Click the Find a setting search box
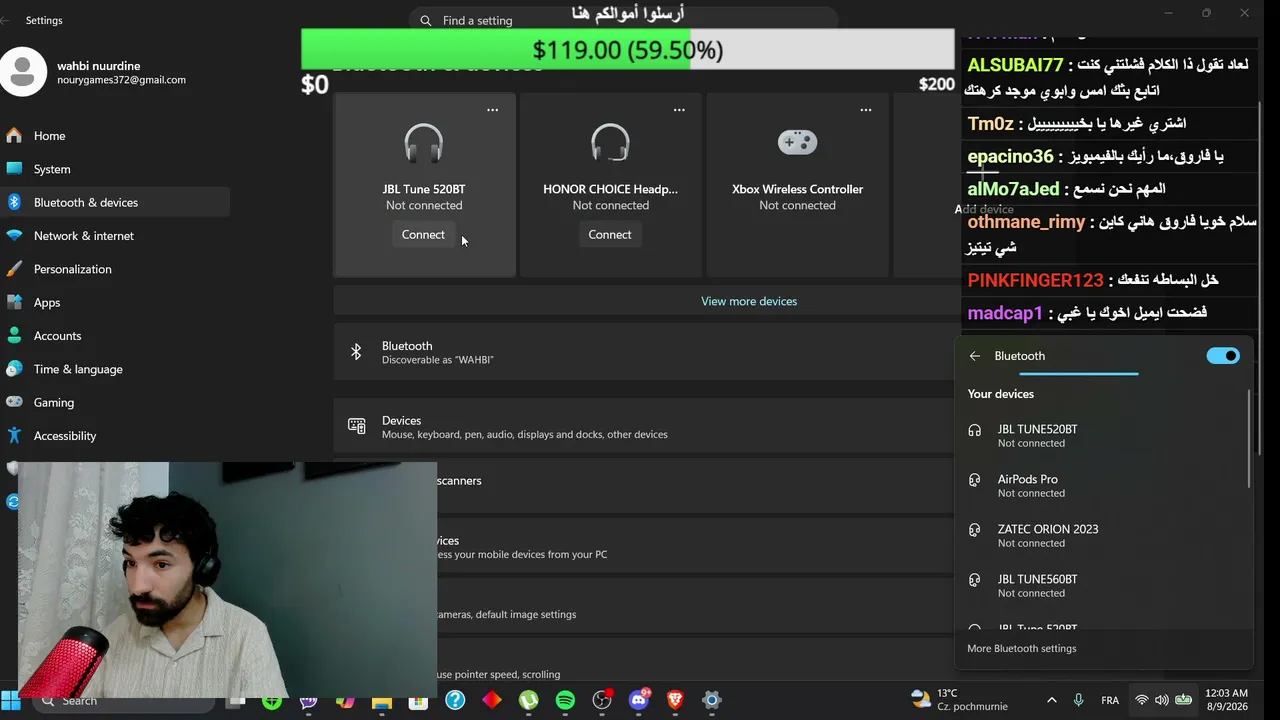 coord(623,20)
